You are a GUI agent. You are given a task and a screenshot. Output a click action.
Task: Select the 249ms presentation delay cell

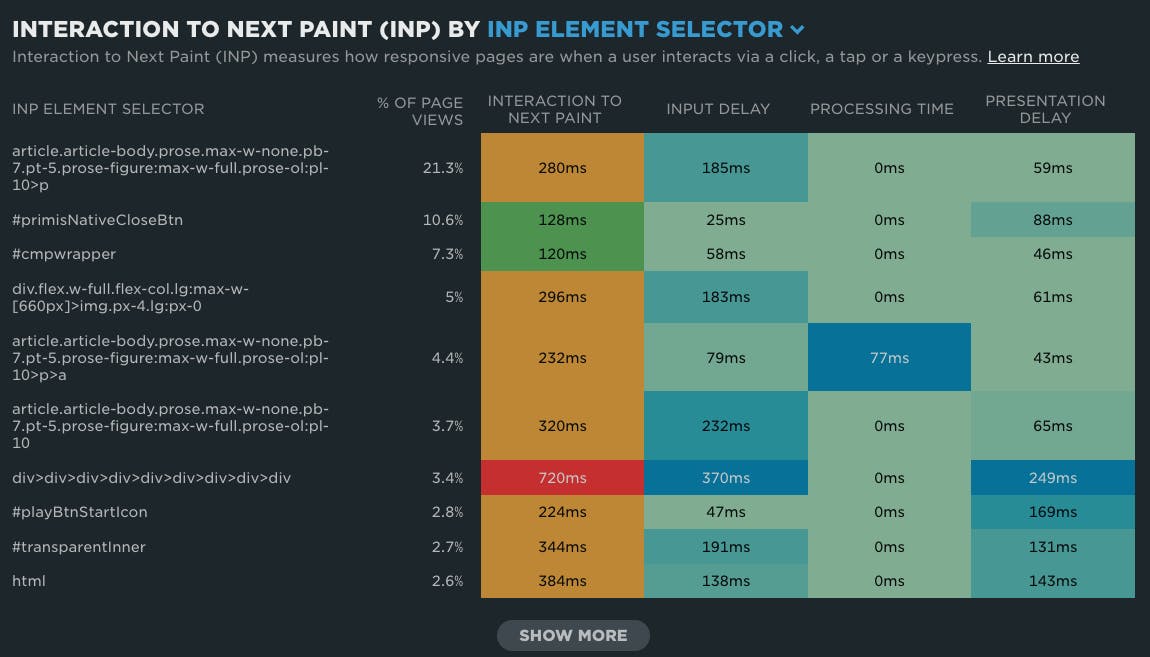click(1052, 478)
